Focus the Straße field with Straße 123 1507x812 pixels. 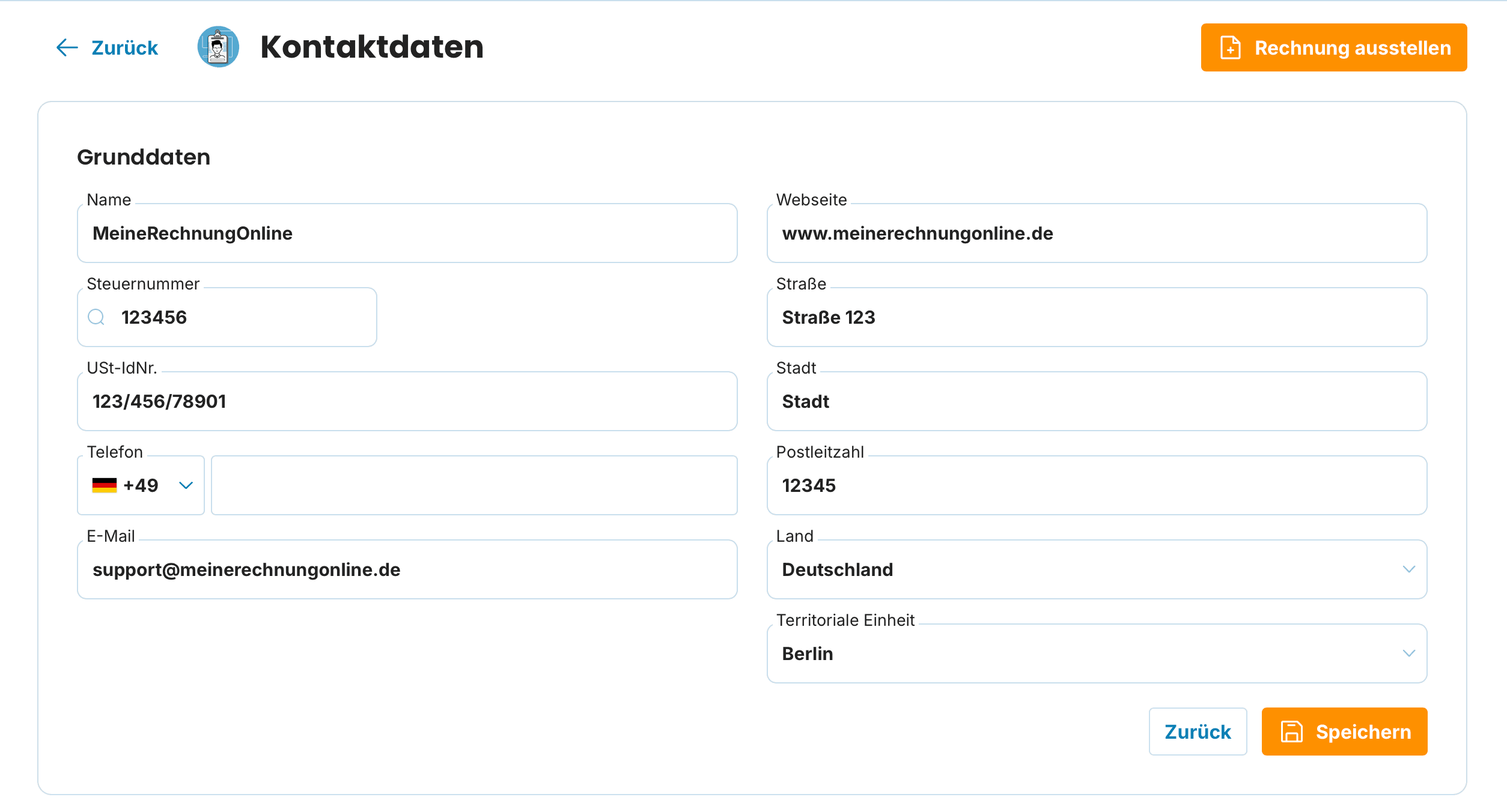coord(1097,317)
